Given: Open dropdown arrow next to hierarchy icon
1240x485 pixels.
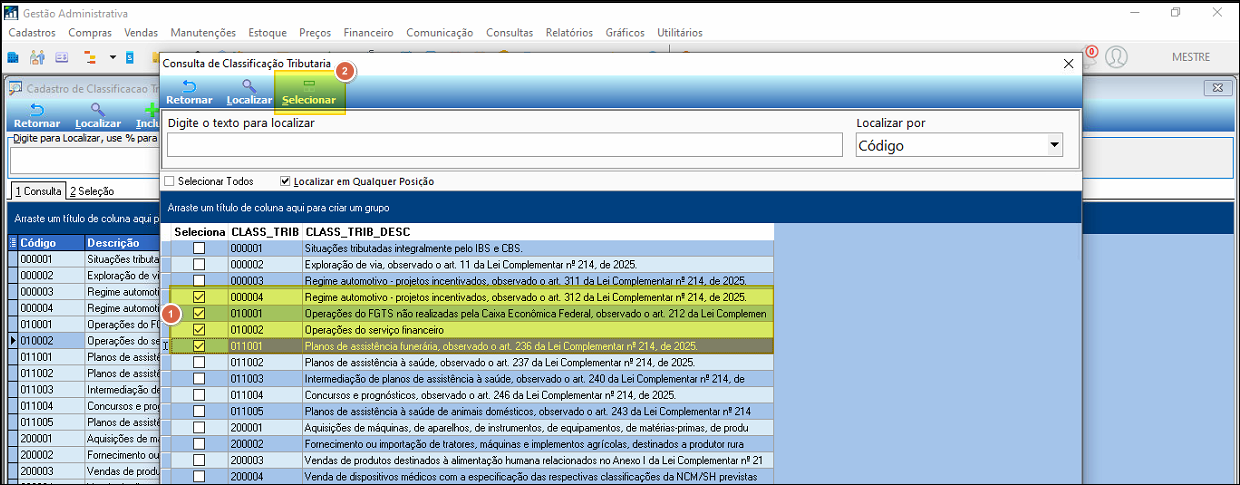Looking at the screenshot, I should pos(112,57).
